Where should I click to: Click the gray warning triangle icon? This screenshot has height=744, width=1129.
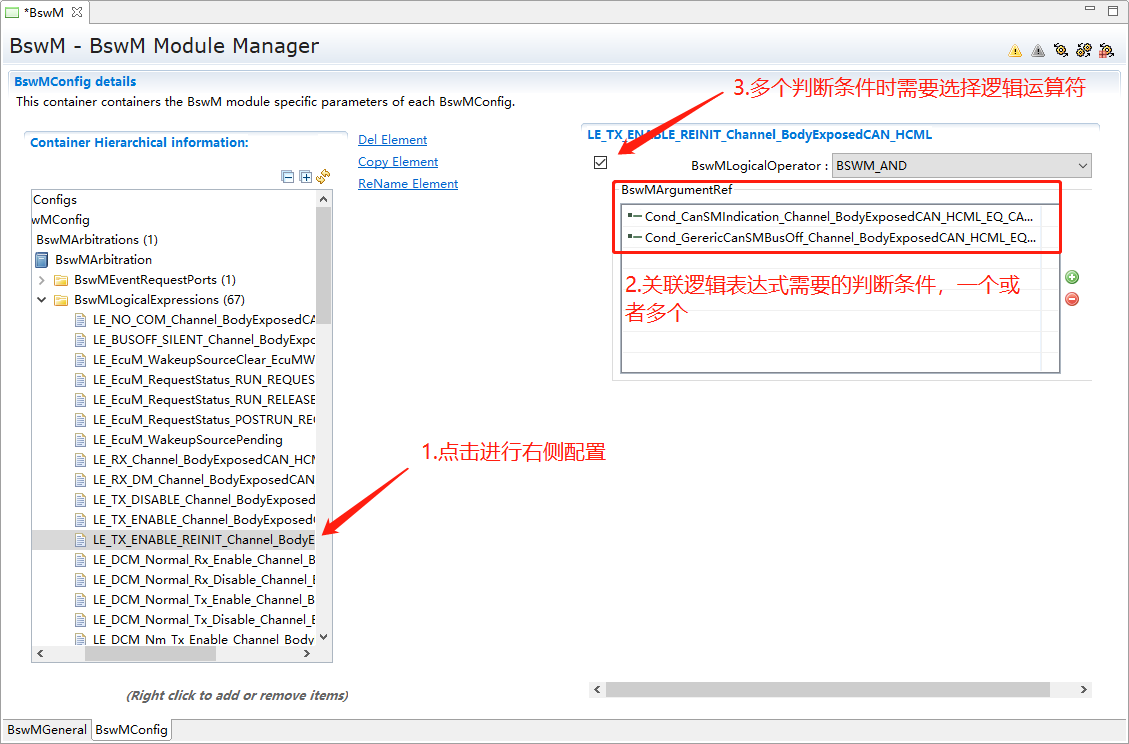tap(1038, 50)
